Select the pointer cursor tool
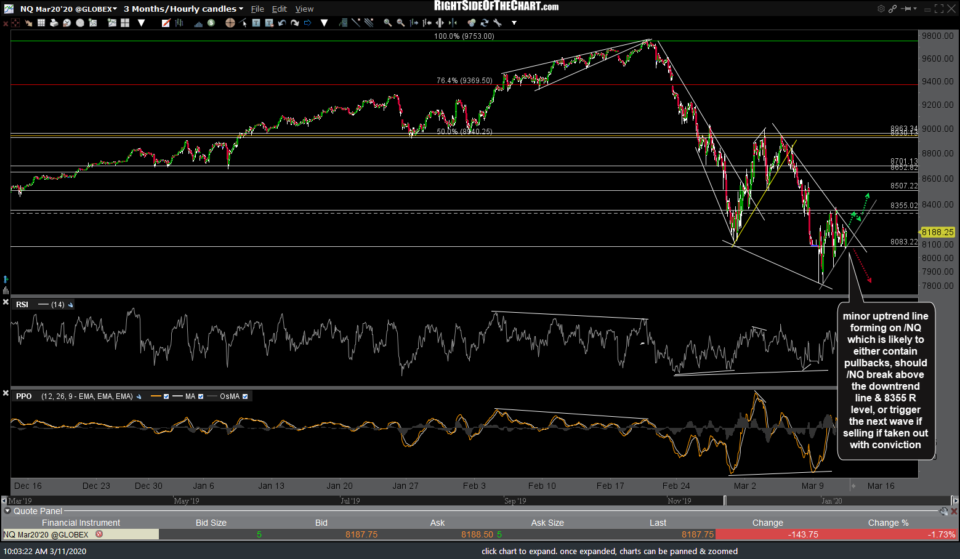The image size is (960, 559). pyautogui.click(x=243, y=23)
